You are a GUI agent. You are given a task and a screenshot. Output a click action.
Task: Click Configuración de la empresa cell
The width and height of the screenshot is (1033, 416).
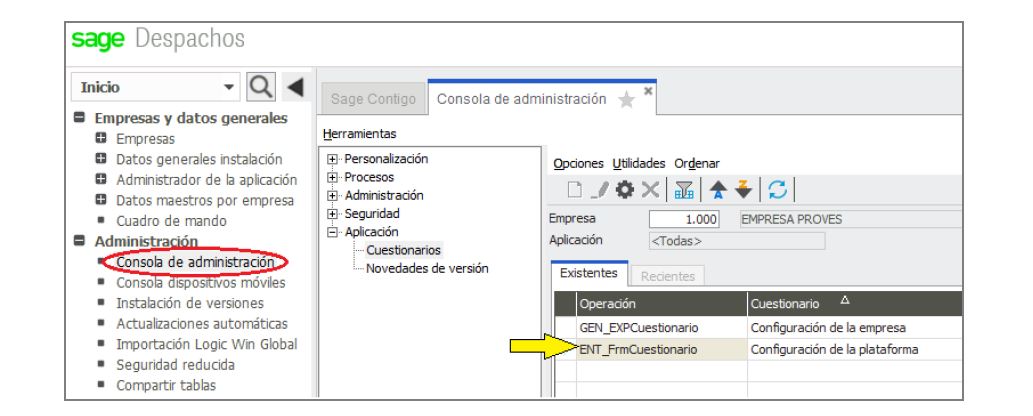[x=854, y=328]
